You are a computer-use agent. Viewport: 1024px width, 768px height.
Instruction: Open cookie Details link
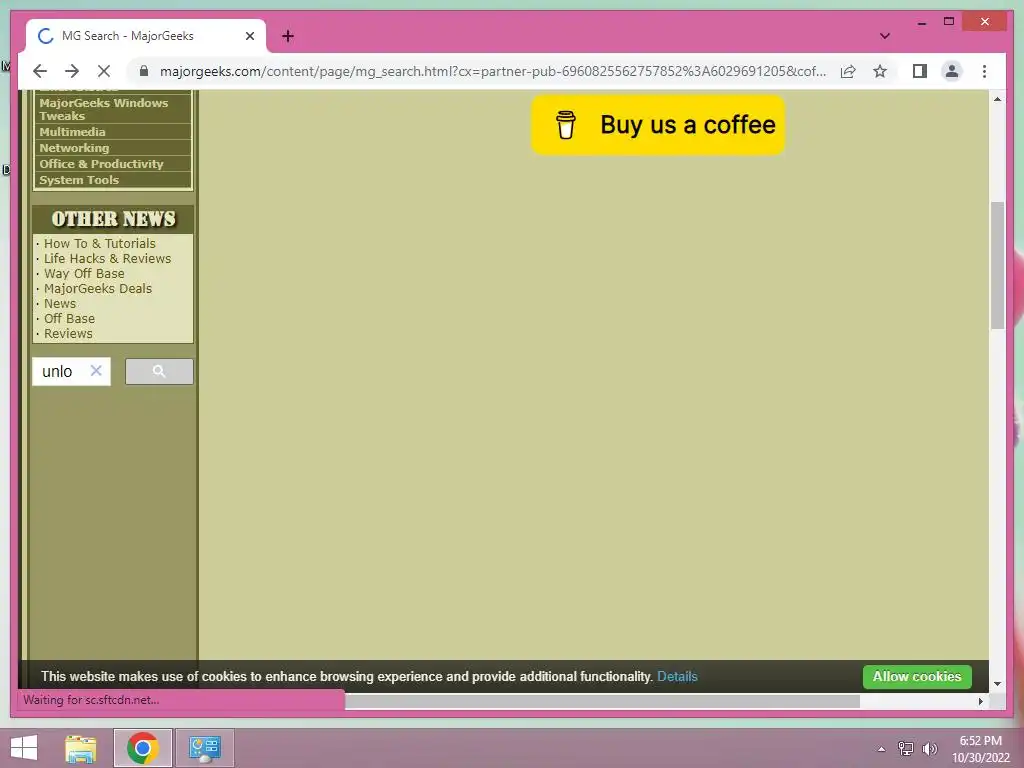pyautogui.click(x=677, y=677)
